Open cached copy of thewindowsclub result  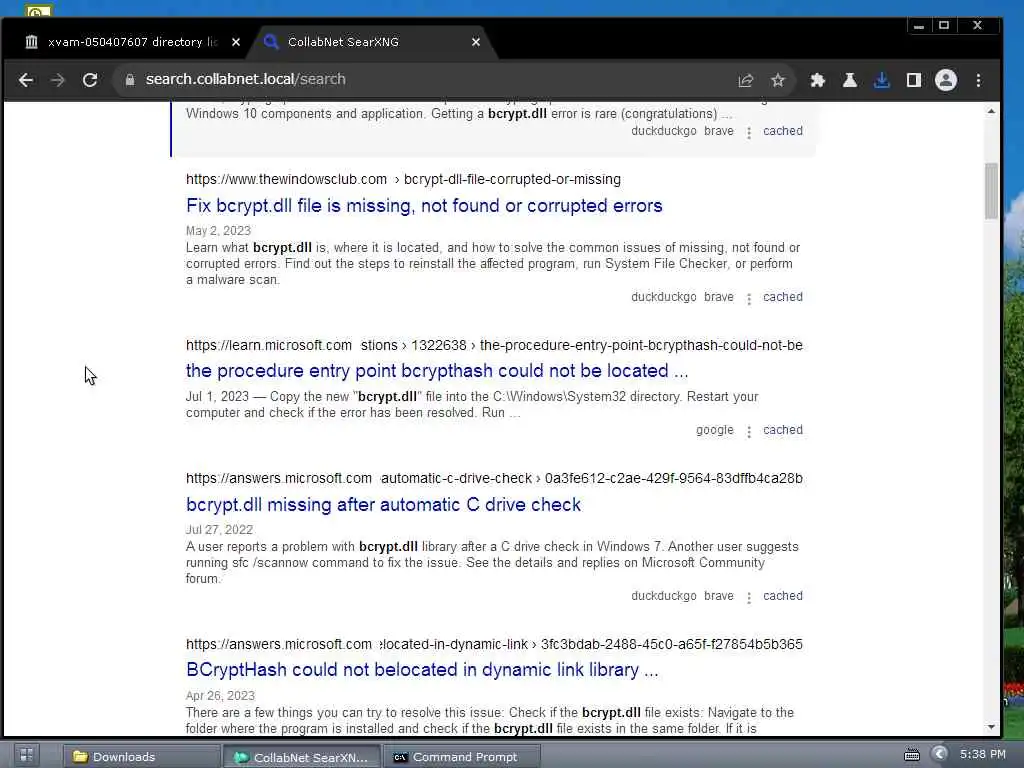[x=782, y=296]
